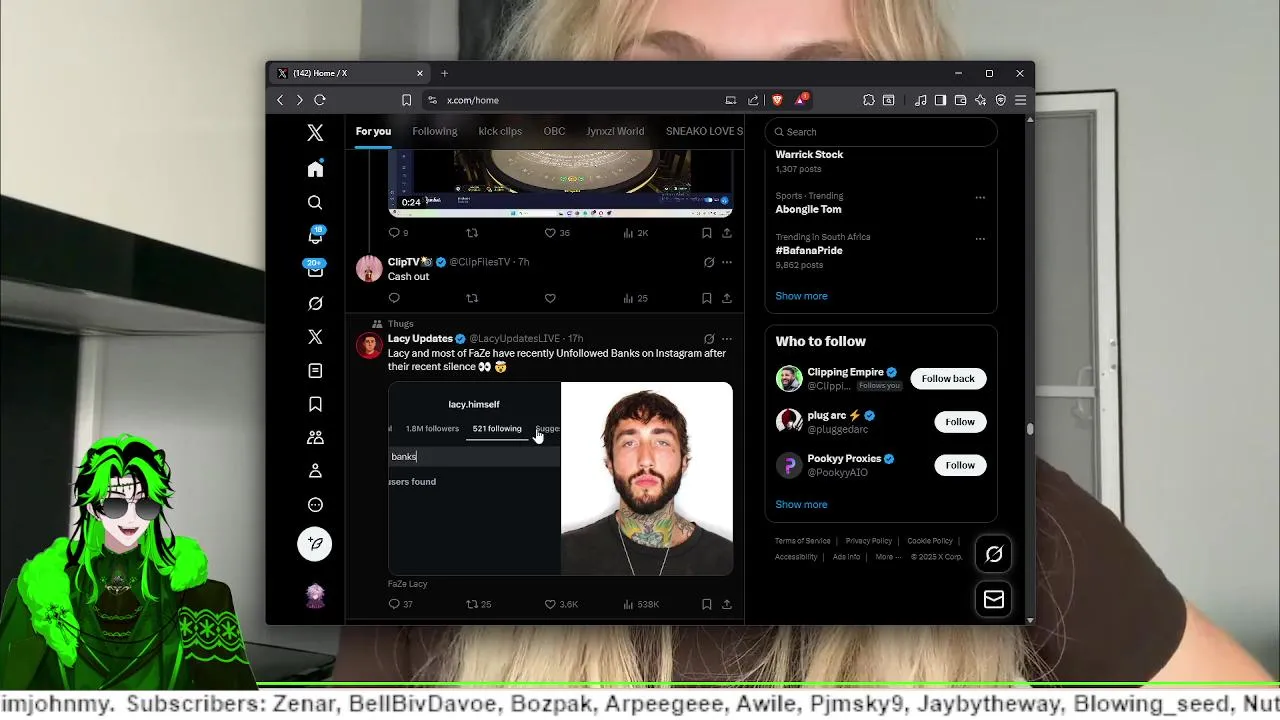This screenshot has height=720, width=1280.
Task: Open the #BafanaPride trending topic
Action: coord(809,251)
